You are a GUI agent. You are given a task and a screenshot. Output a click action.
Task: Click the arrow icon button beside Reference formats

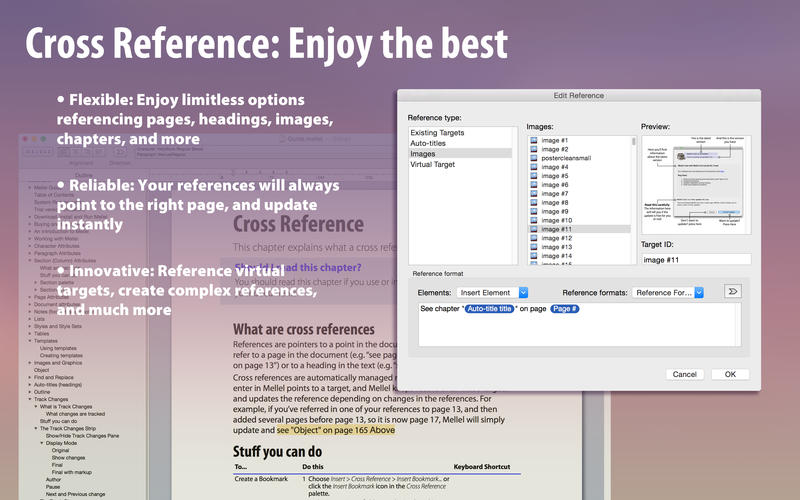tap(731, 292)
